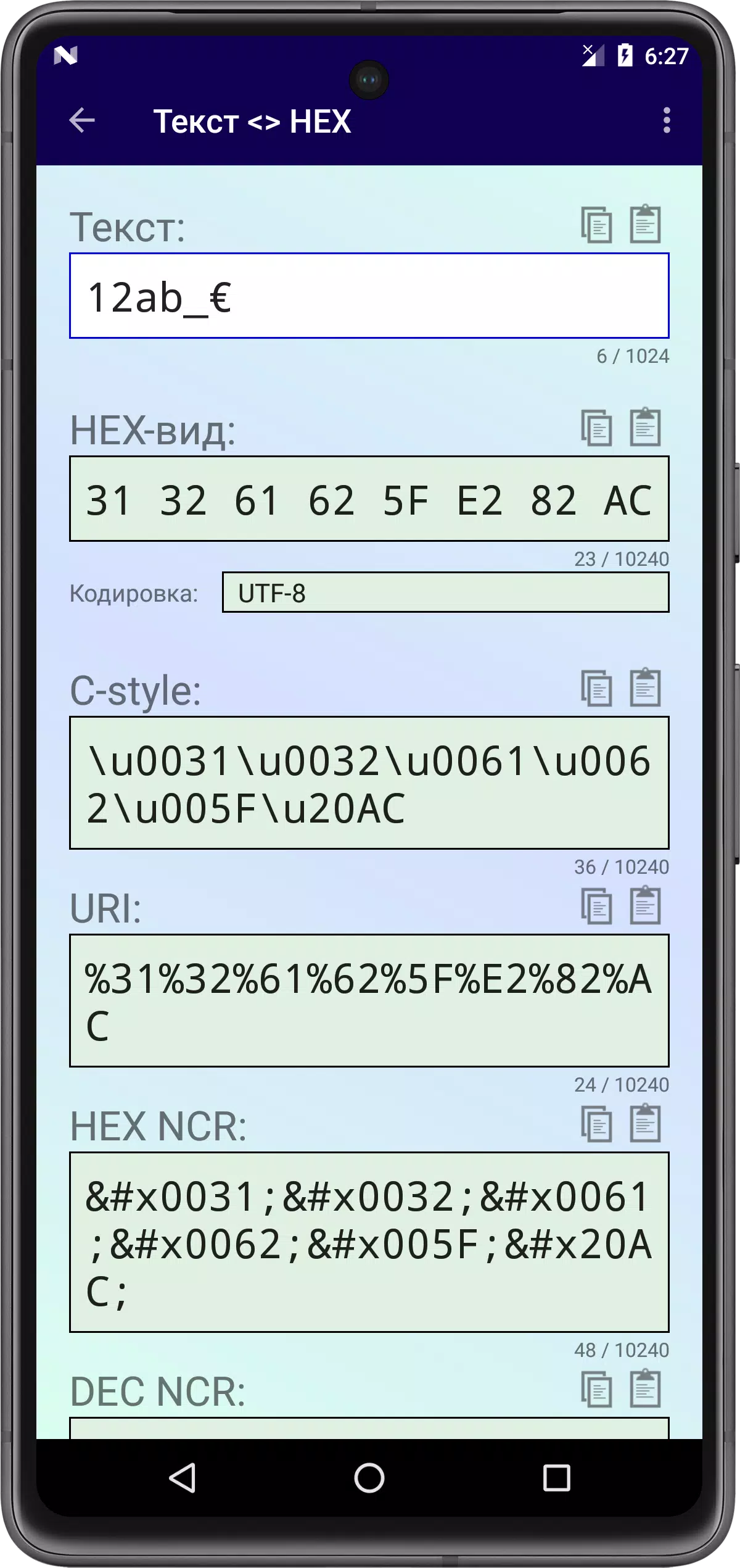Tap the 6:27 clock in status bar
This screenshot has width=740, height=1568.
pyautogui.click(x=667, y=56)
